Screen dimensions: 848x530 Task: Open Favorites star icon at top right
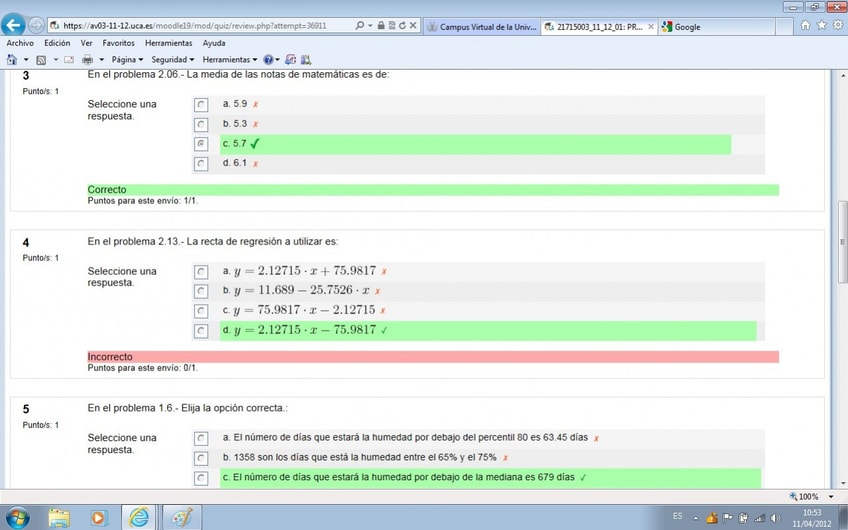822,25
